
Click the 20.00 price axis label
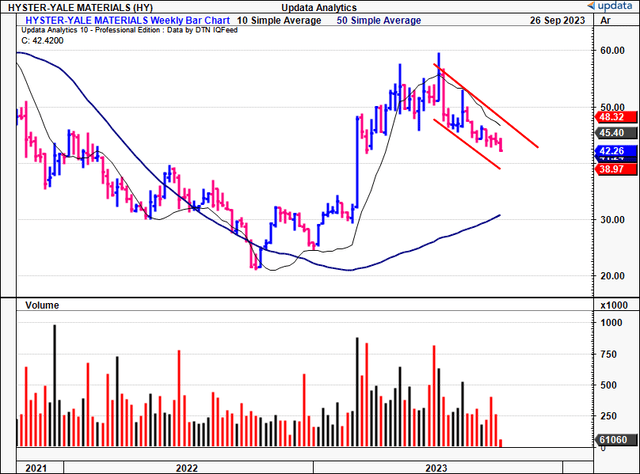tap(612, 276)
